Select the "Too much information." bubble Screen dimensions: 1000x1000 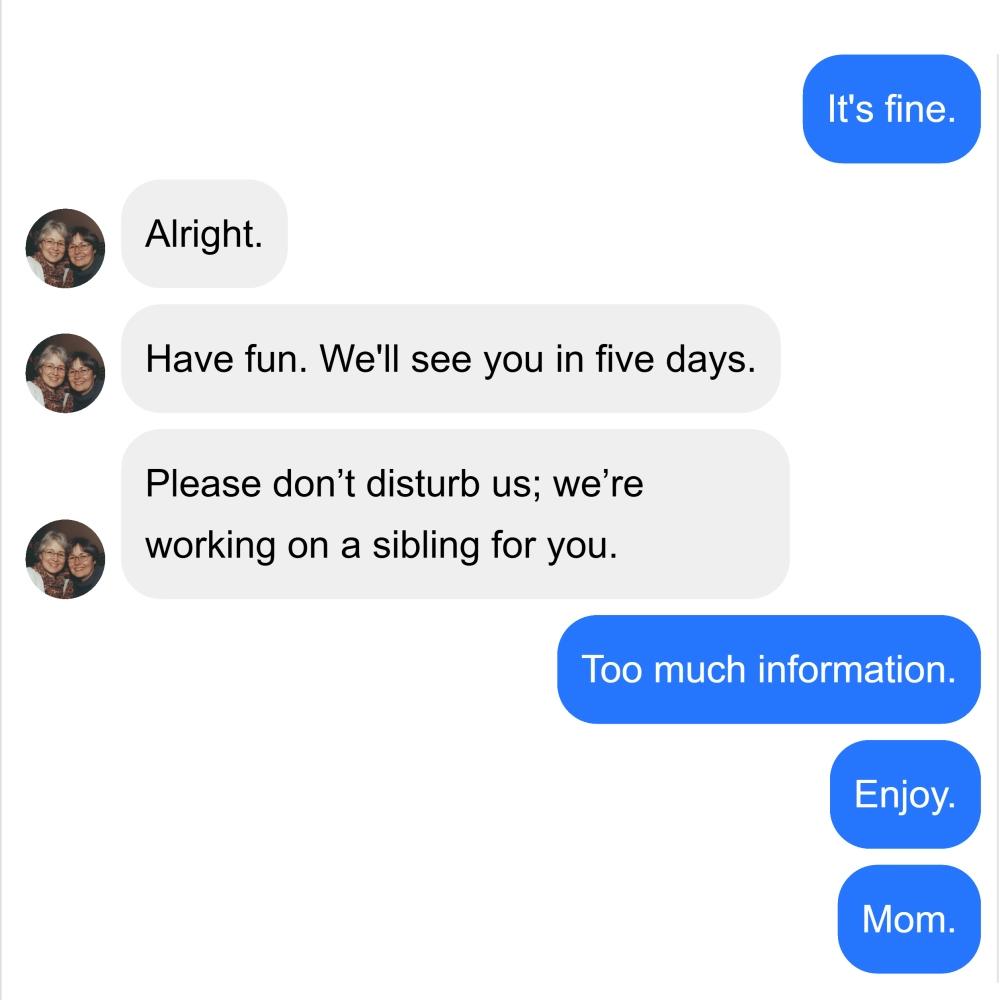[769, 670]
